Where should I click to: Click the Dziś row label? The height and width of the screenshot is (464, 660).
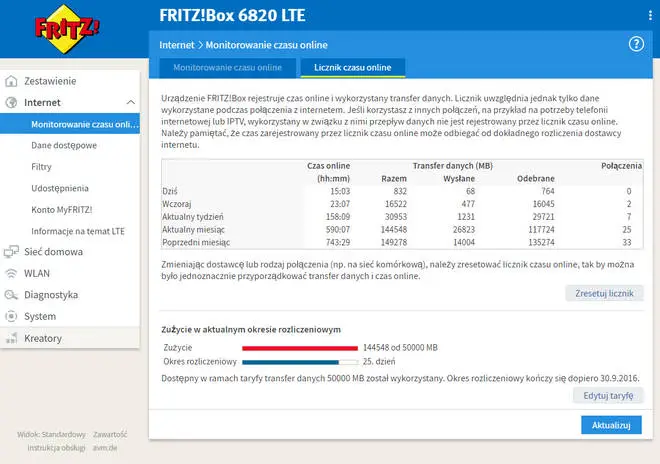coord(170,191)
